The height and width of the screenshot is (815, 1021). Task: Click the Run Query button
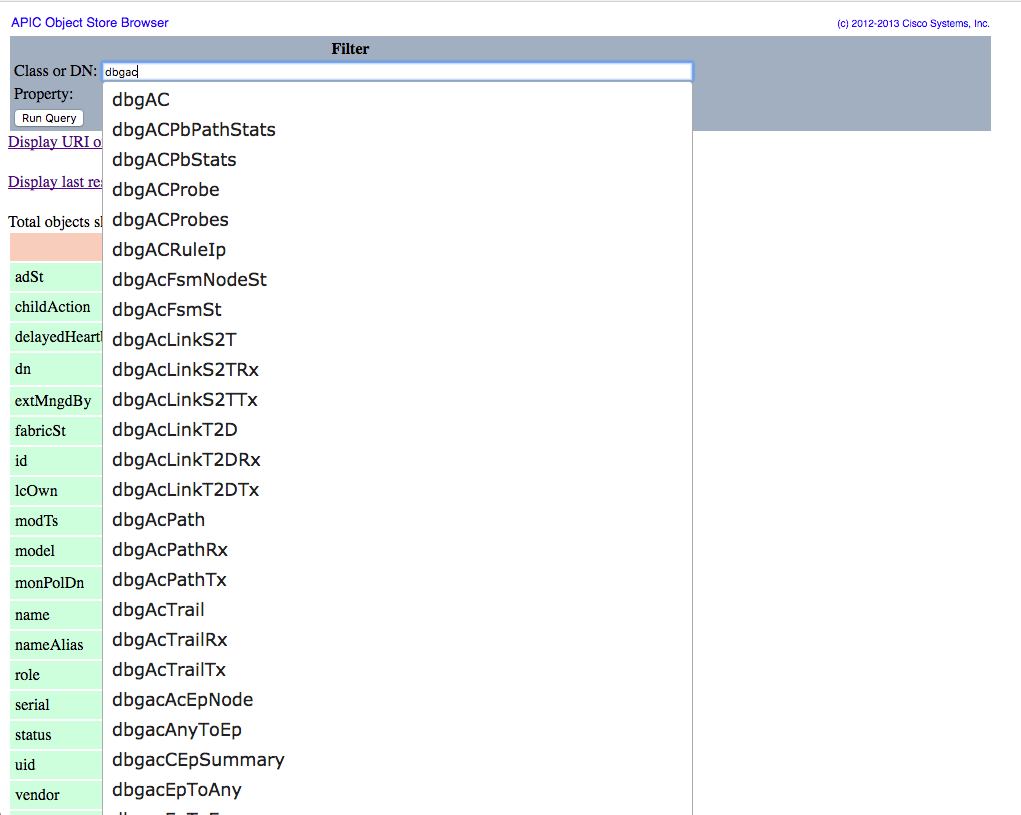49,118
